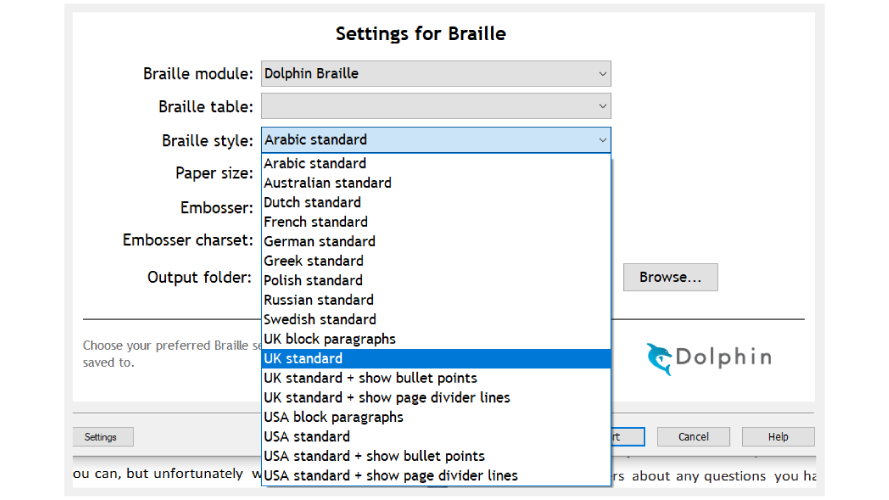Choose UK block paragraphs style

click(329, 339)
